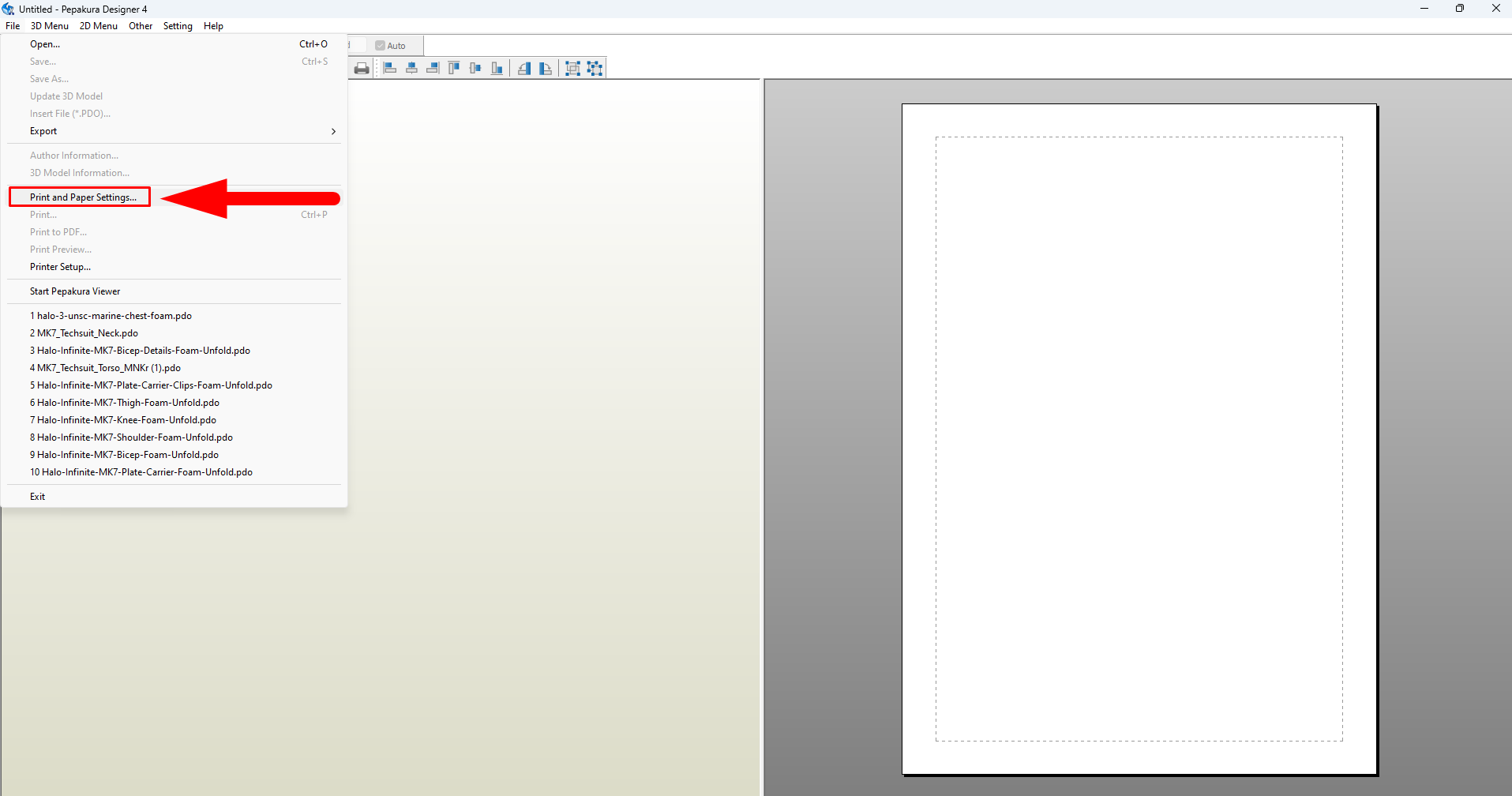Open the Setting menu
The width and height of the screenshot is (1512, 796).
[x=178, y=26]
